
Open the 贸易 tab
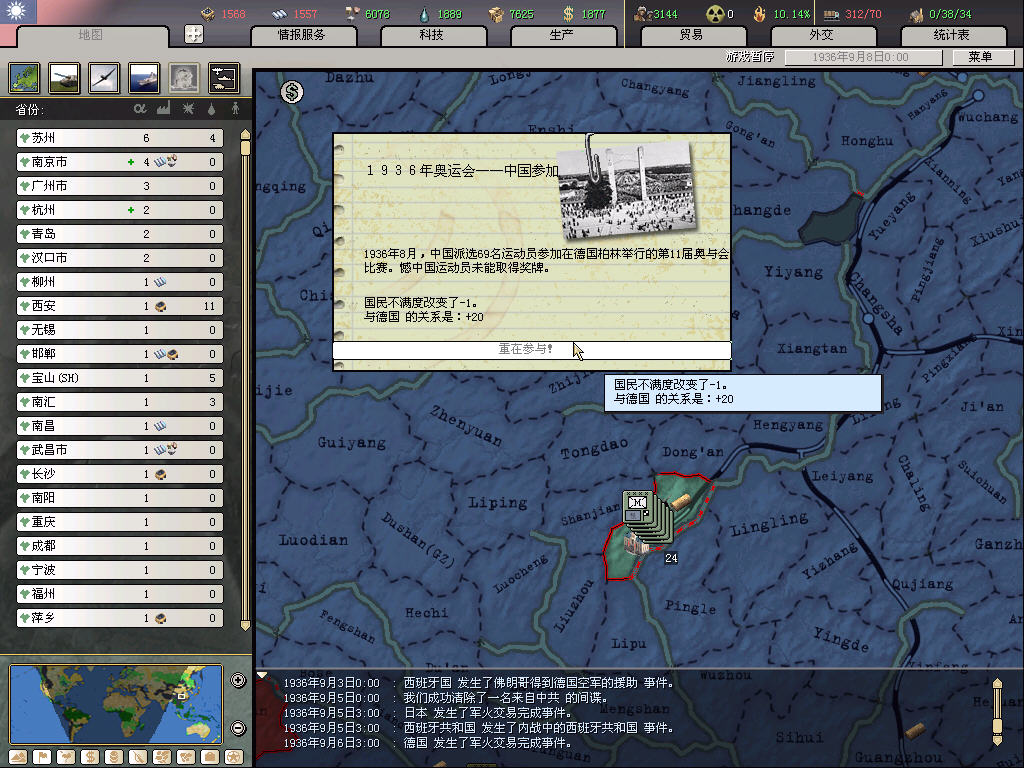(692, 35)
